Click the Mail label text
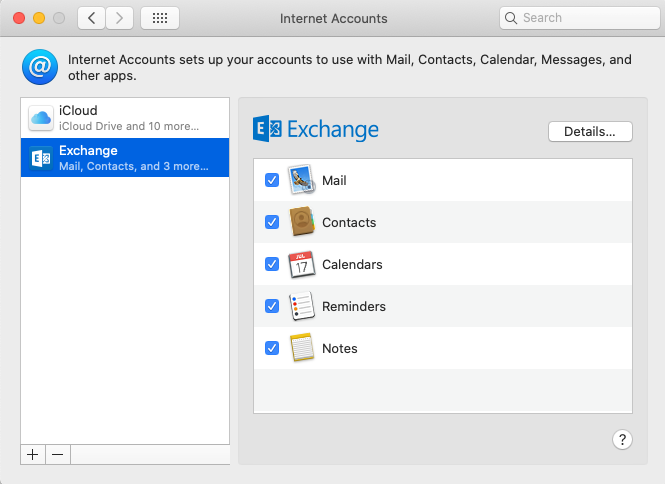 point(334,180)
